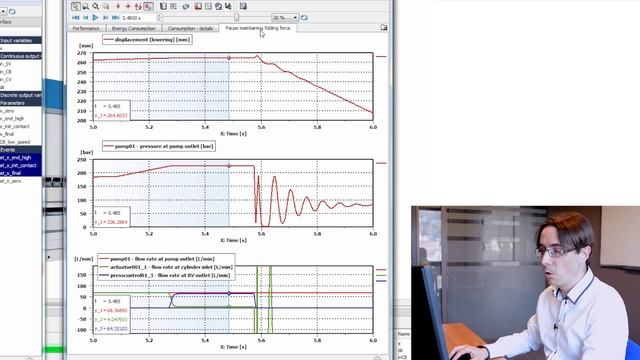
Task: Click the flow rate at cylinder inlet legend entry
Action: (166, 267)
